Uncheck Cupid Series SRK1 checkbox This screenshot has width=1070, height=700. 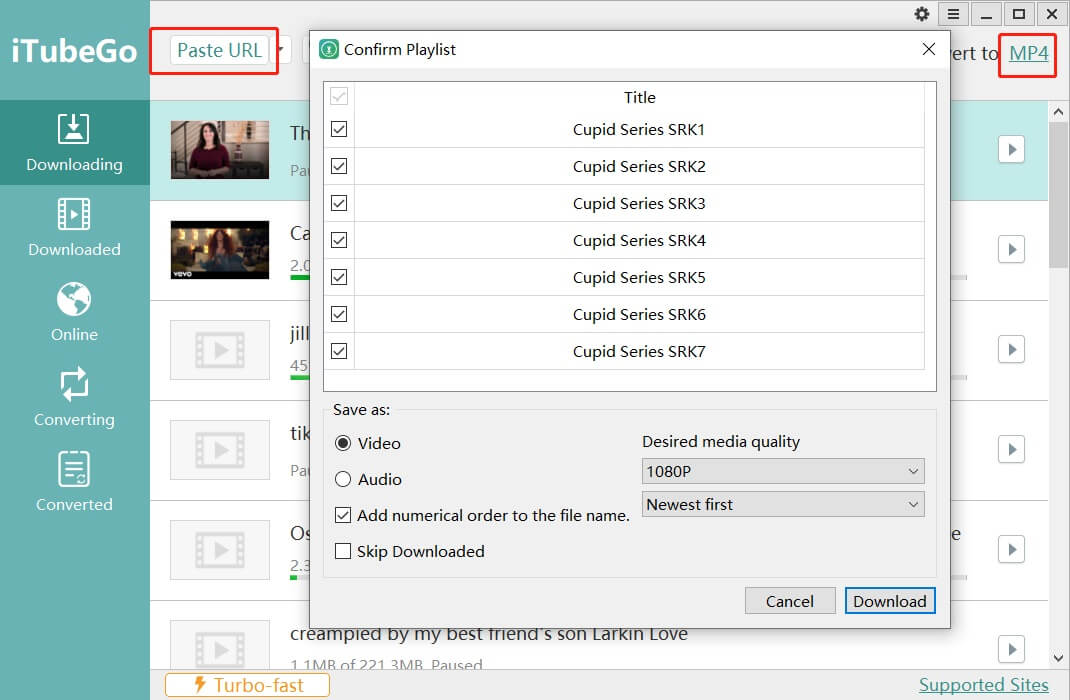pyautogui.click(x=339, y=129)
